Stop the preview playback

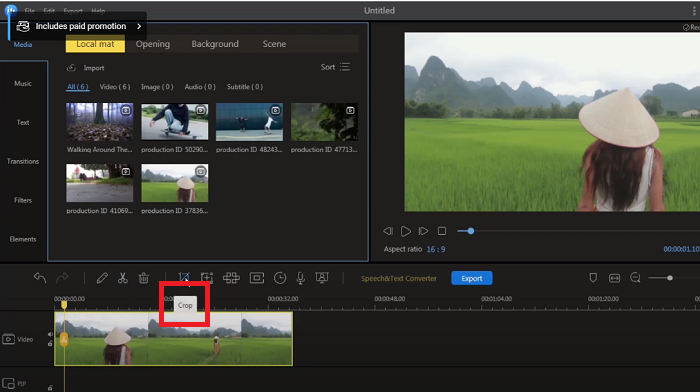(442, 231)
